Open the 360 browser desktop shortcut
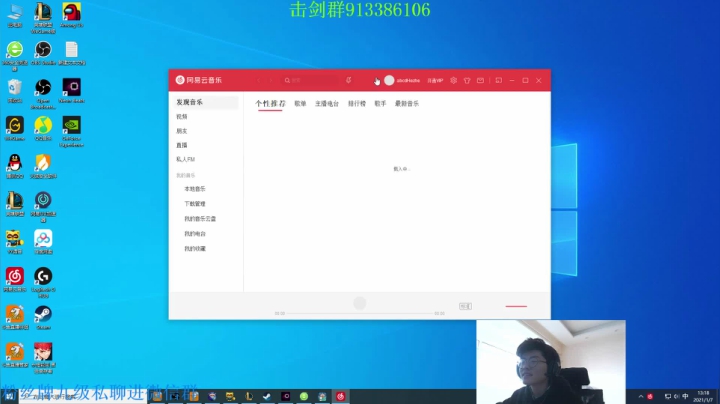Viewport: 720px width, 404px height. 15,56
